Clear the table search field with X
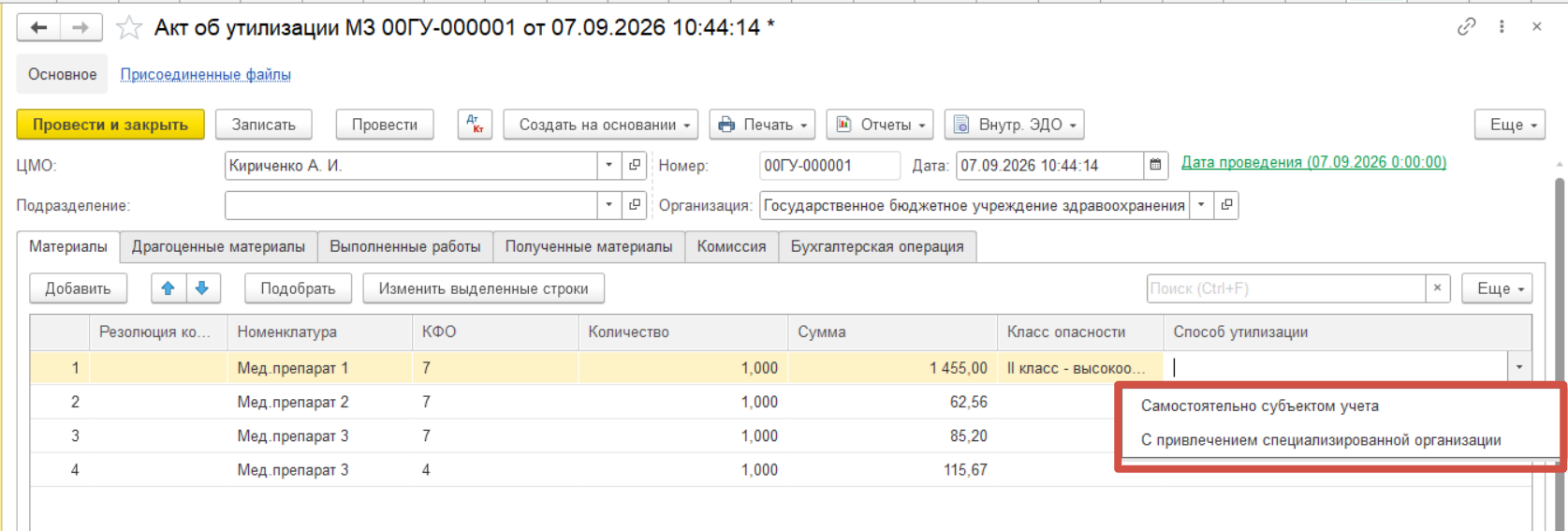 1437,288
